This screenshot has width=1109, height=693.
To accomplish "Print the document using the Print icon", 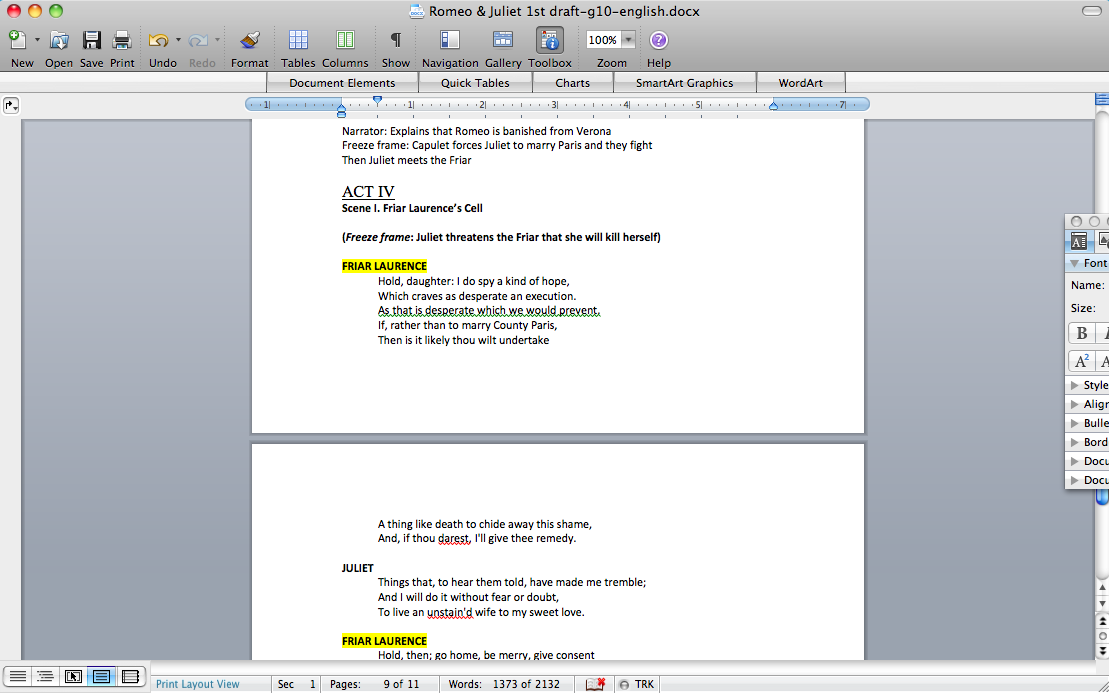I will click(122, 40).
